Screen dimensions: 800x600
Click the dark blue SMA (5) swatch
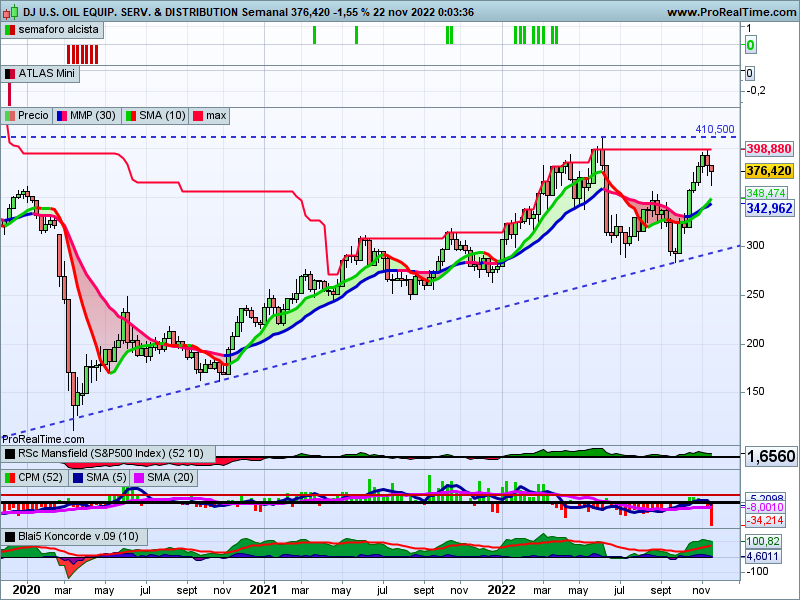coord(78,478)
